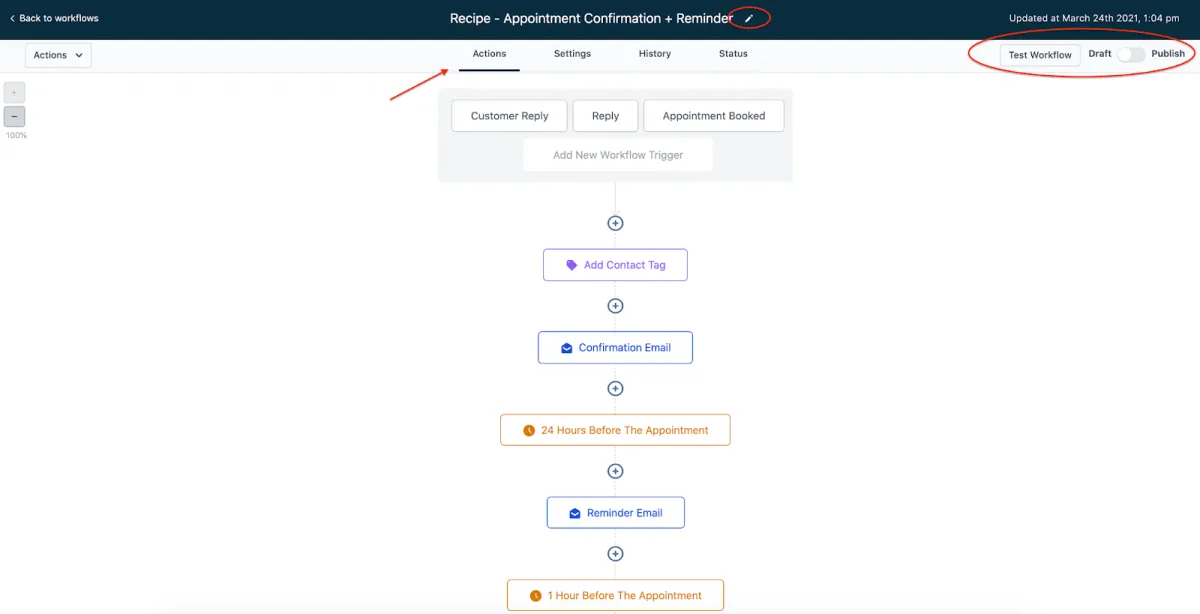1200x614 pixels.
Task: Open the Actions dropdown menu
Action: tap(58, 55)
